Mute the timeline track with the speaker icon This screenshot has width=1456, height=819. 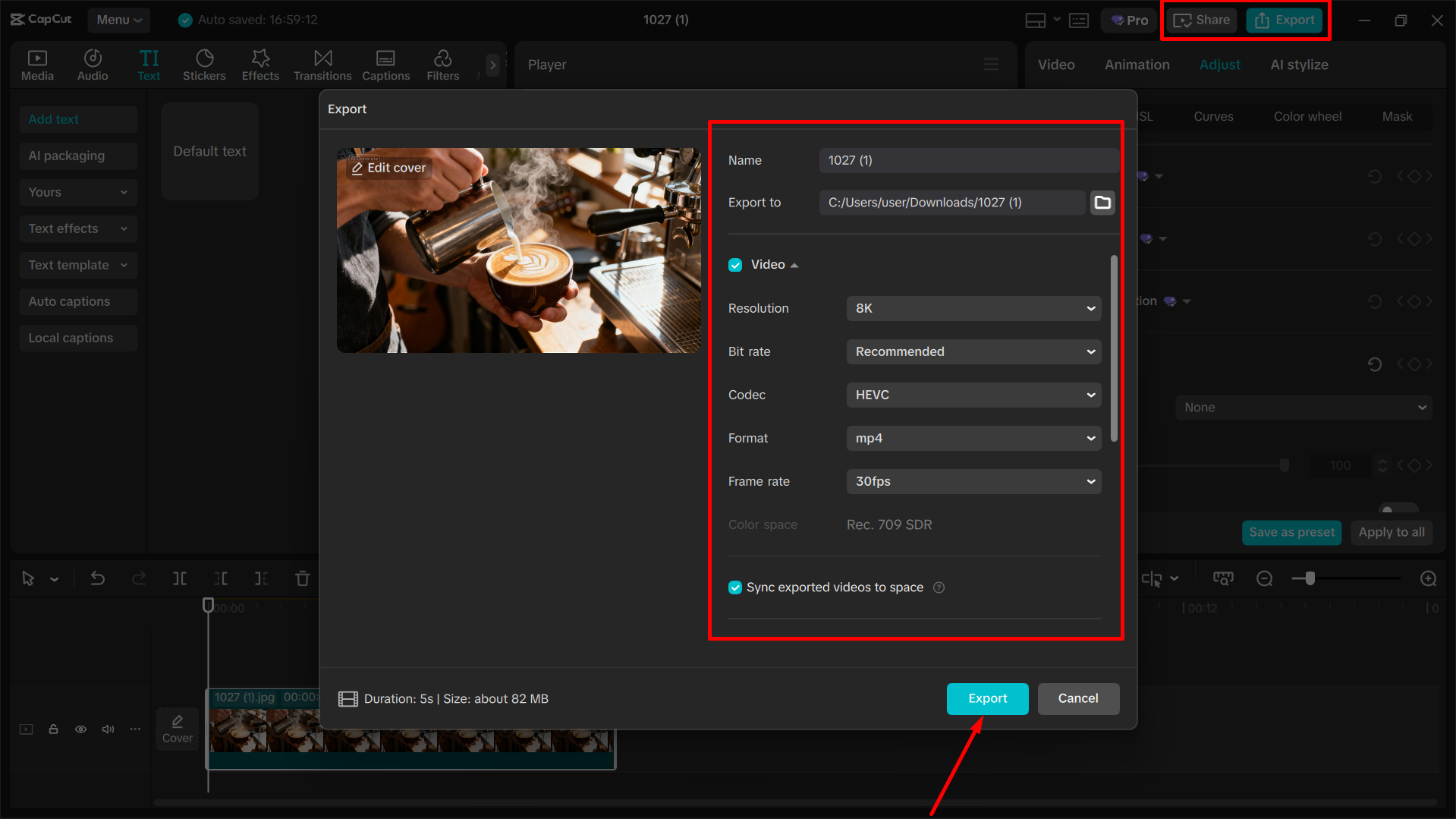(108, 729)
